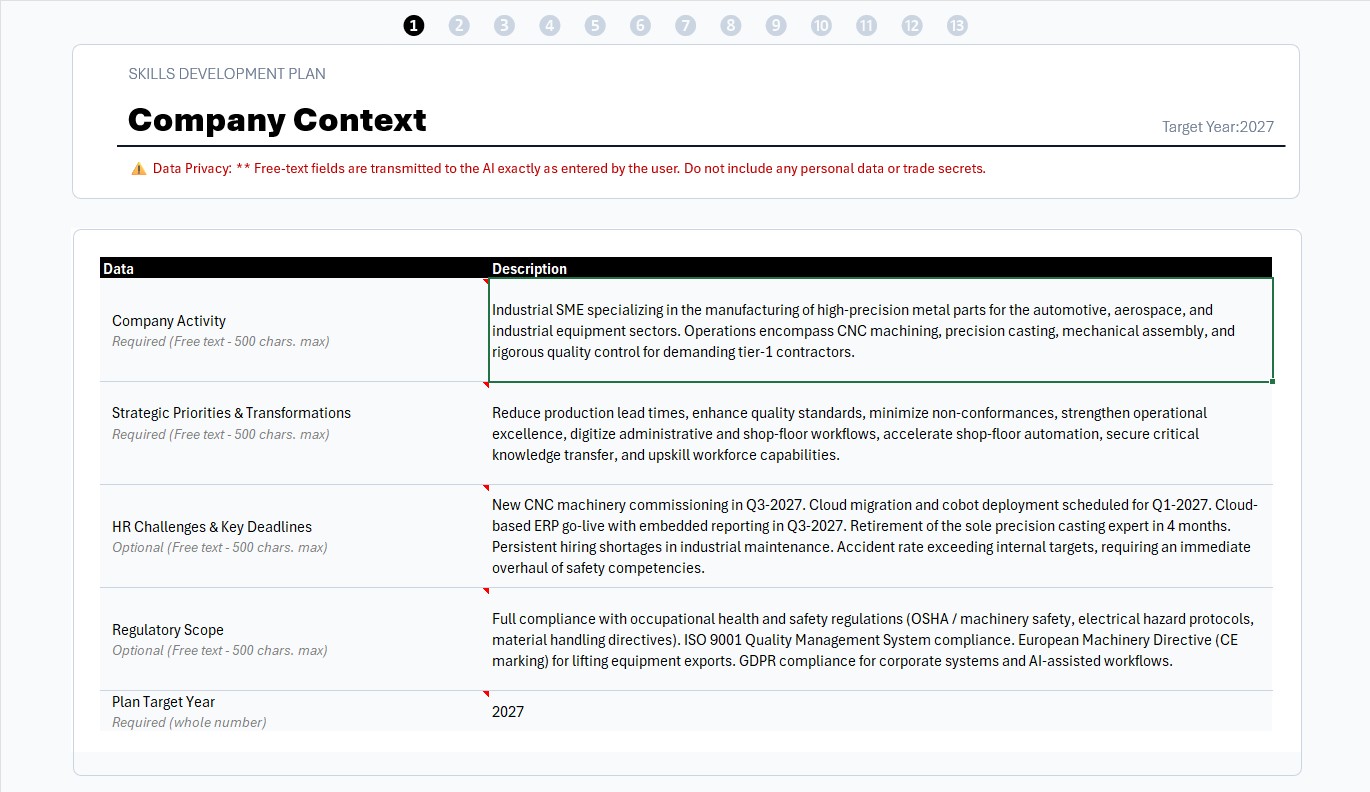The height and width of the screenshot is (792, 1370).
Task: Click the SKILLS DEVELOPMENT PLAN heading
Action: pyautogui.click(x=227, y=74)
